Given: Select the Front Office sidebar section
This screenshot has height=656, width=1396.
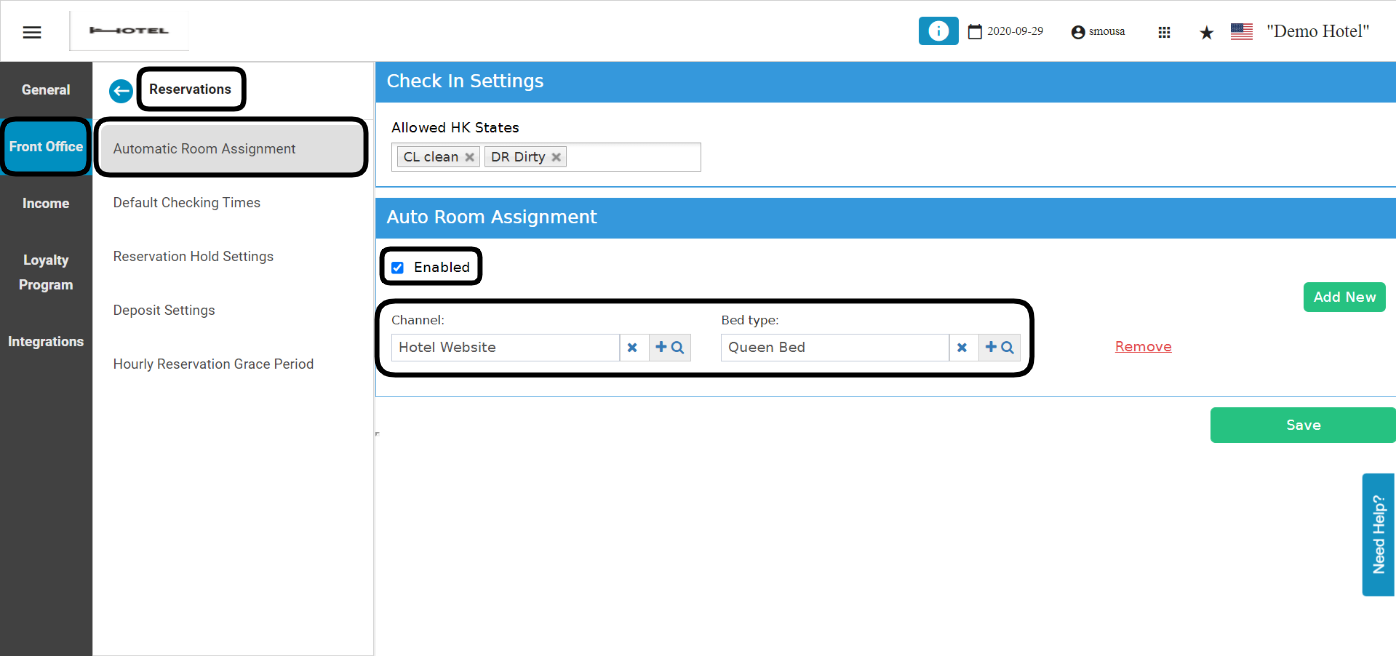Looking at the screenshot, I should point(46,146).
